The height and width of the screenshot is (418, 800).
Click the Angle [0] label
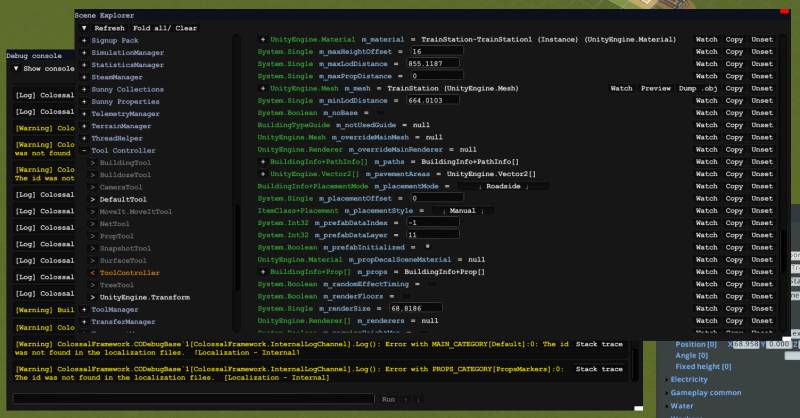[692, 356]
